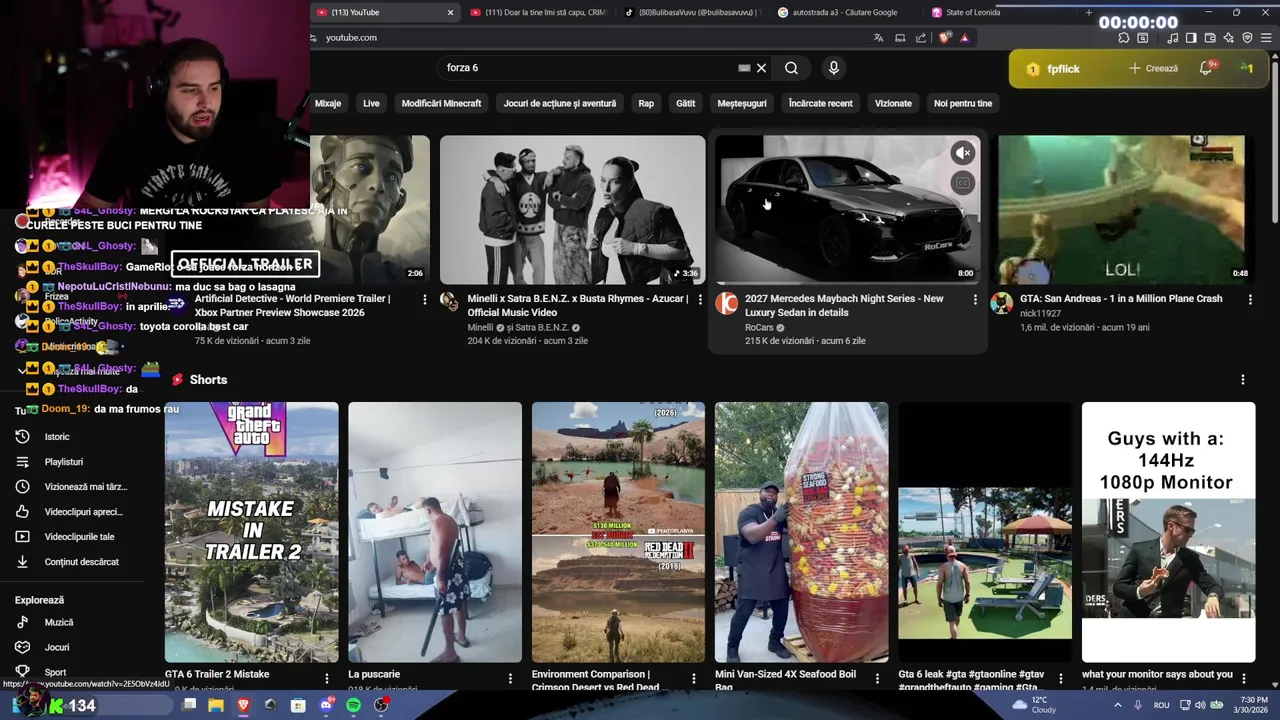Open the Brave VPN shield icon

point(1247,38)
